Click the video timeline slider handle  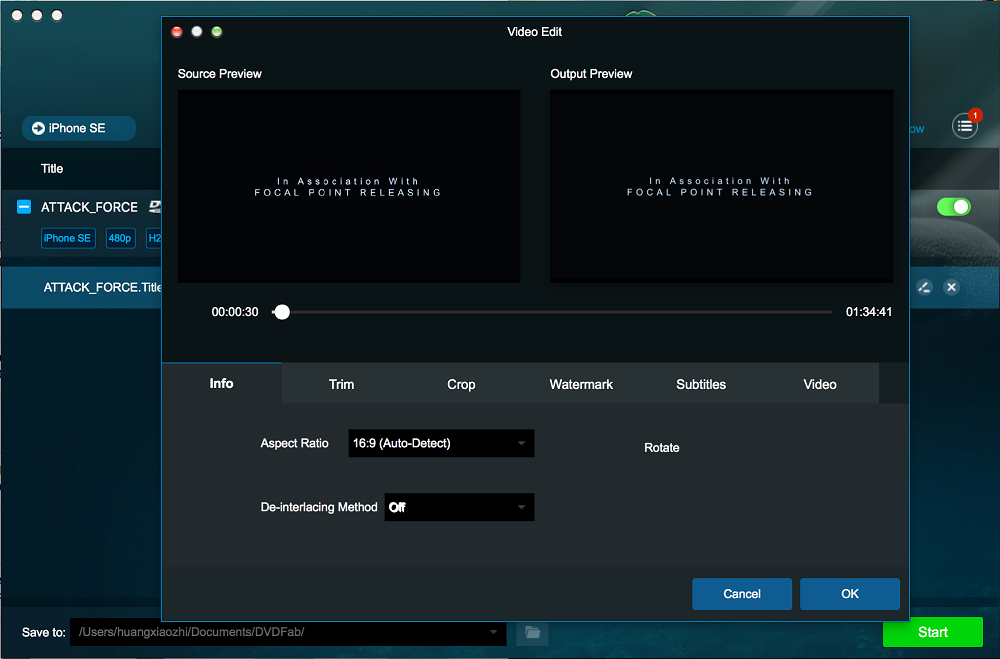click(282, 312)
